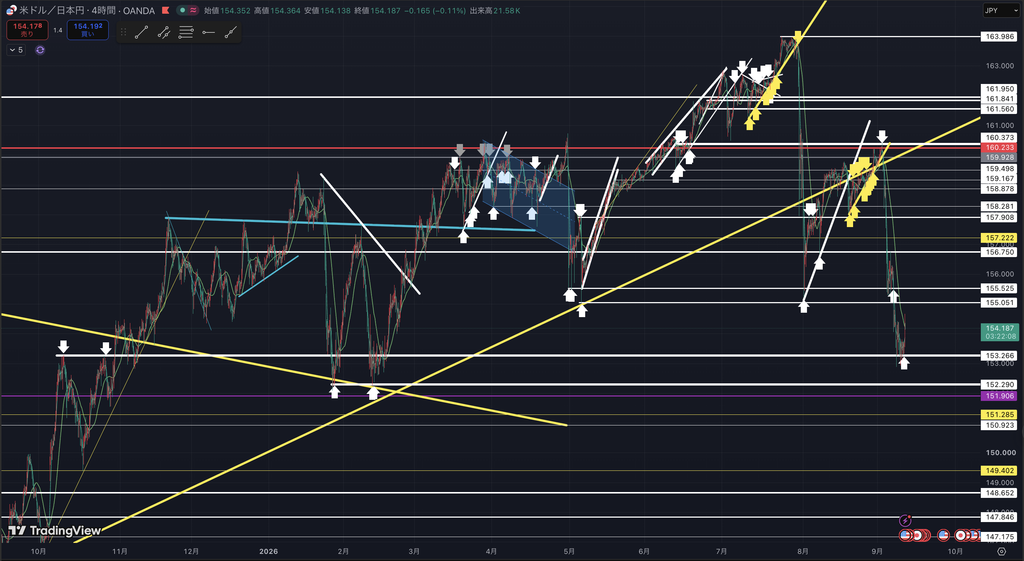The image size is (1024, 561).
Task: Open the JPY currency dropdown
Action: pos(1000,10)
